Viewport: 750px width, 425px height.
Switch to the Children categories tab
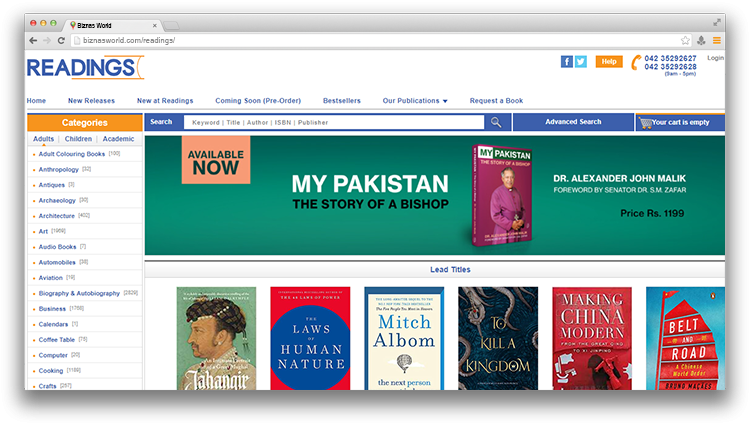pos(78,139)
